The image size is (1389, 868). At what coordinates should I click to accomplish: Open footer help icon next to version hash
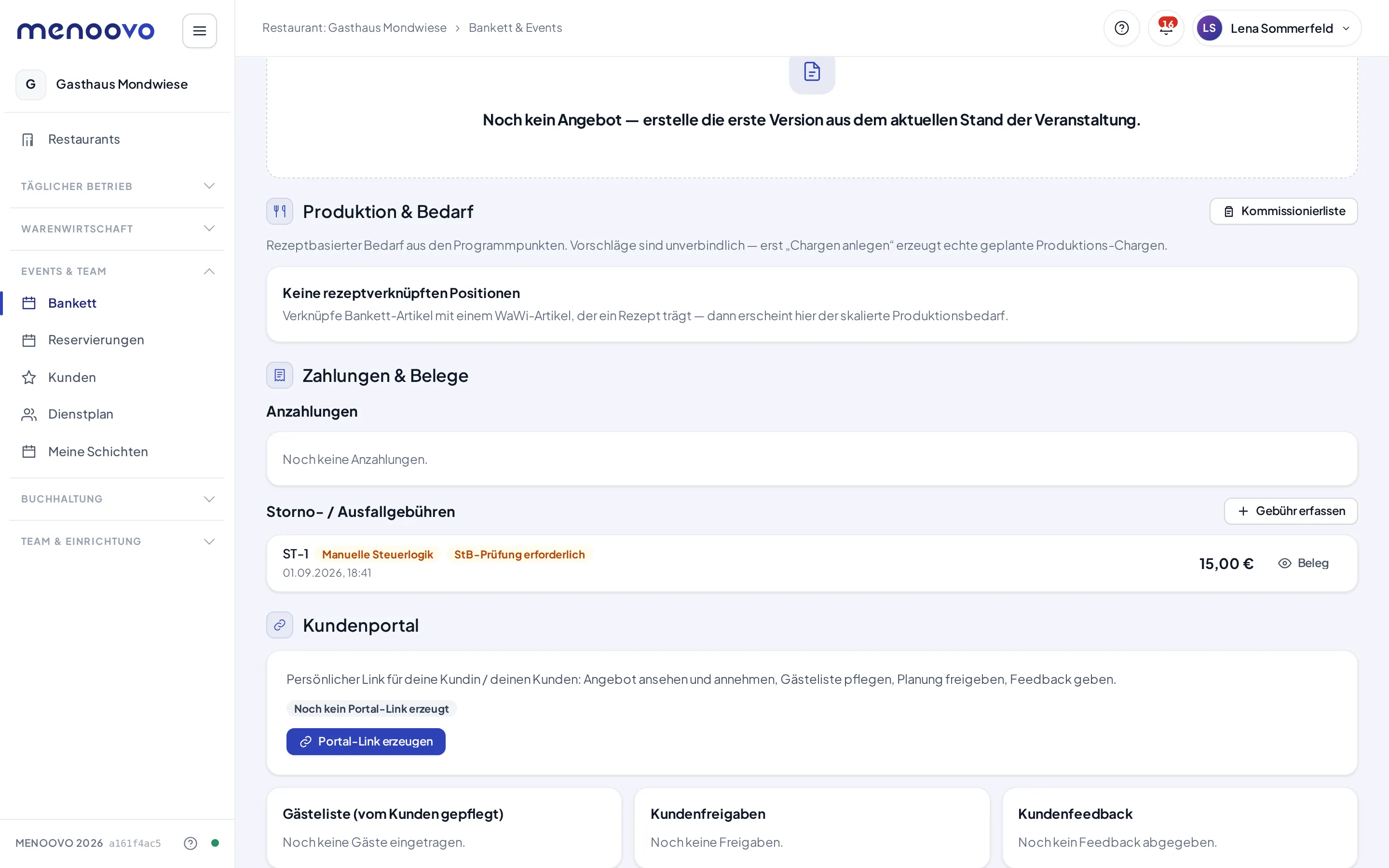pyautogui.click(x=191, y=843)
